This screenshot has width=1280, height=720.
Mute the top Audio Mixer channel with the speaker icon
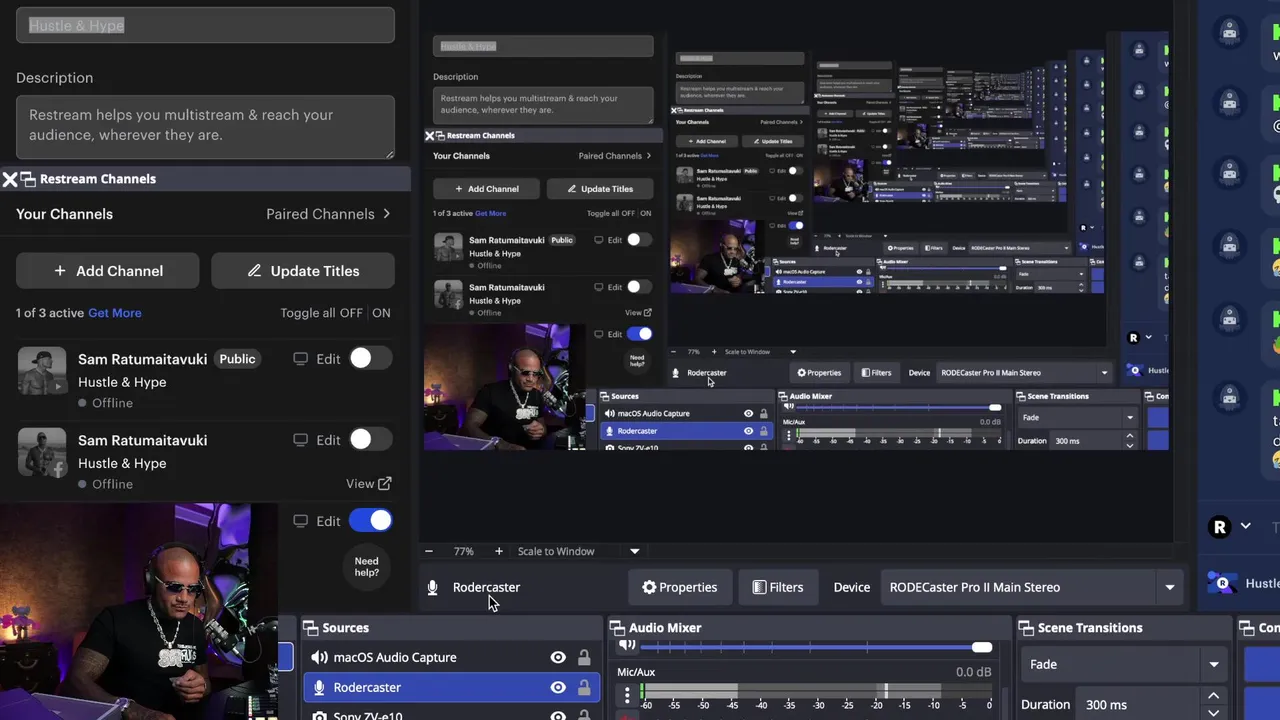tap(627, 646)
